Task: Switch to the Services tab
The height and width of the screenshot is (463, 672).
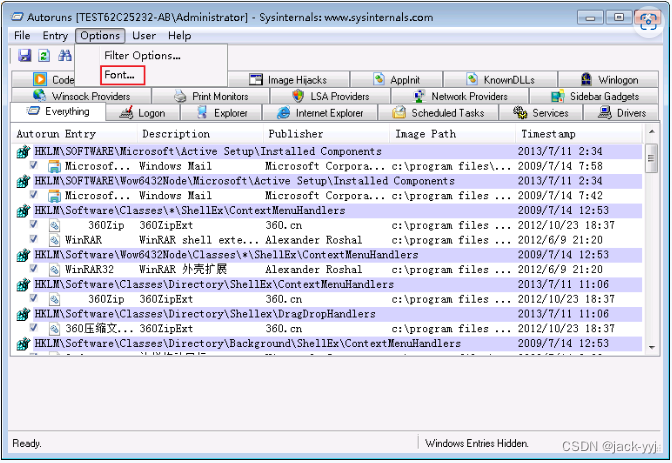Action: 540,113
